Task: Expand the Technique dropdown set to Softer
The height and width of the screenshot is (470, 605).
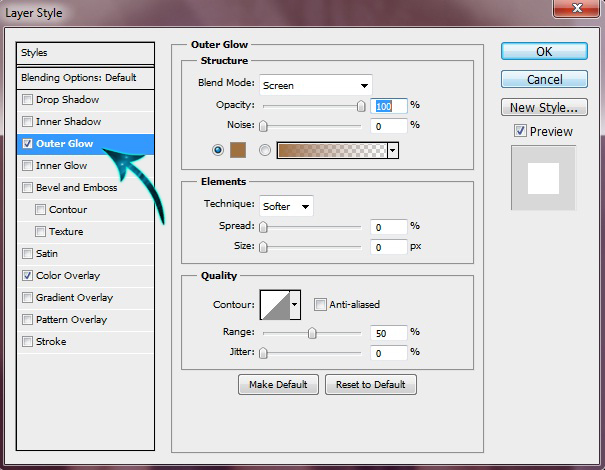Action: tap(286, 206)
